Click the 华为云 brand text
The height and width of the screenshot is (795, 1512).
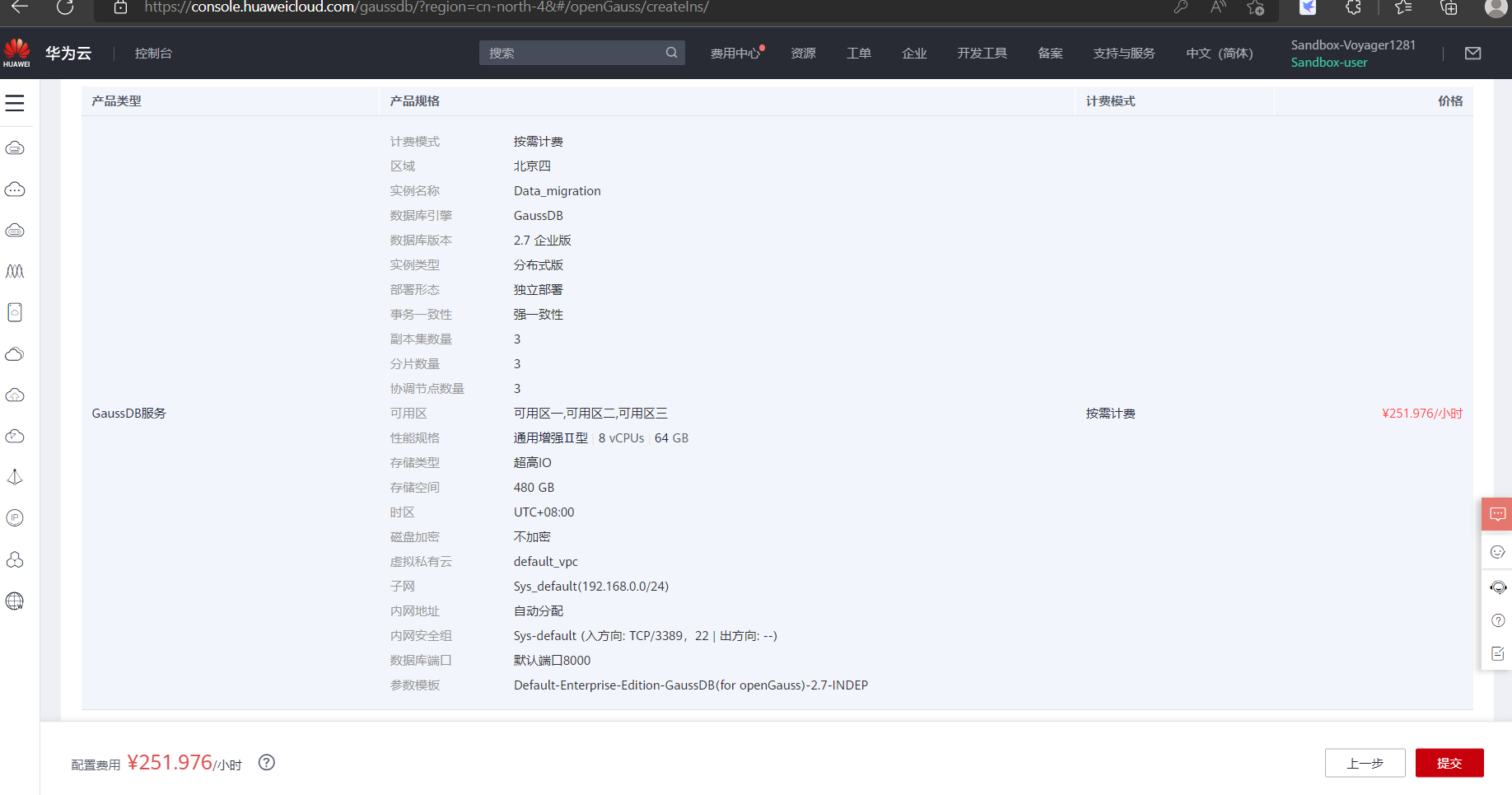coord(68,53)
